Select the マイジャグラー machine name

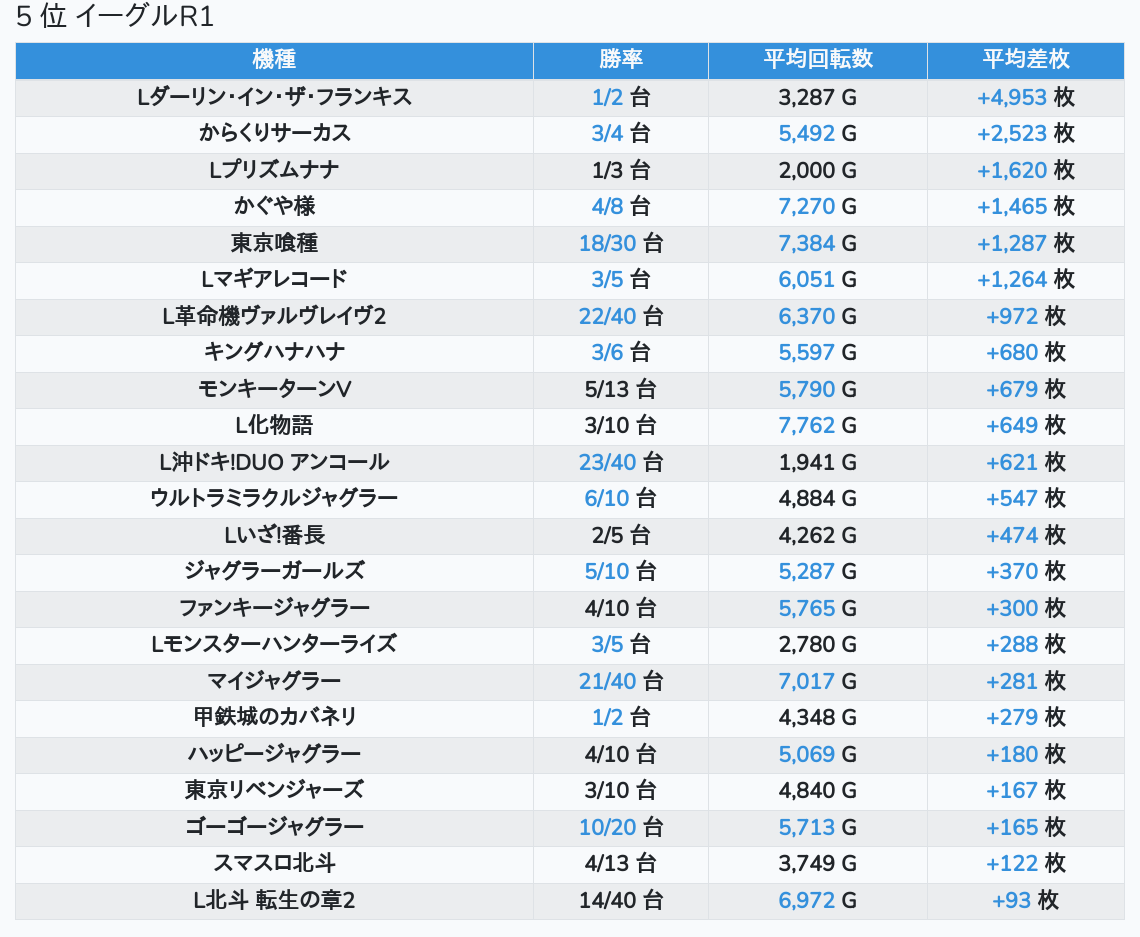click(x=274, y=681)
